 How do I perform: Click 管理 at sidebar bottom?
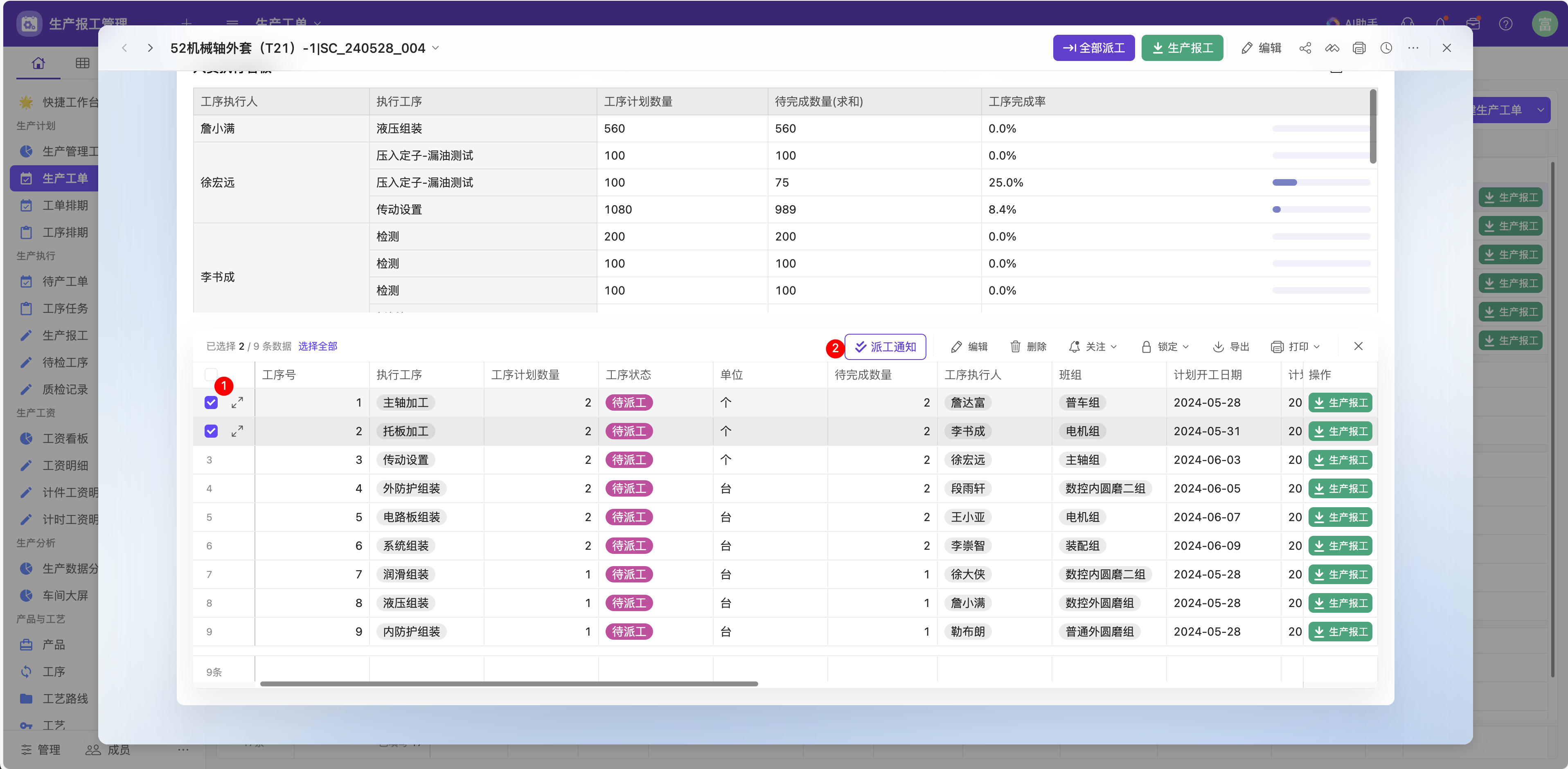click(41, 749)
